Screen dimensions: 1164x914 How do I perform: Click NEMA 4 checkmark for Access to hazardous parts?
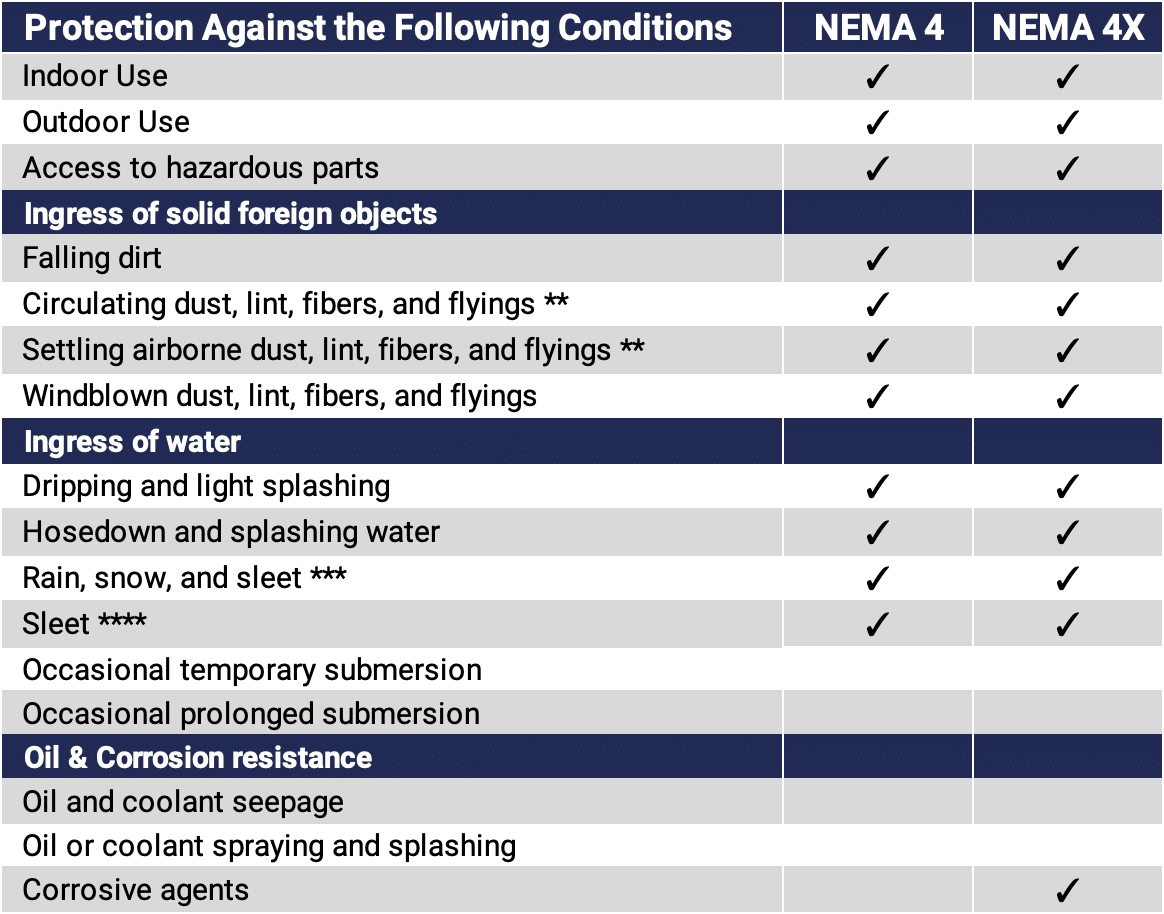pos(877,168)
